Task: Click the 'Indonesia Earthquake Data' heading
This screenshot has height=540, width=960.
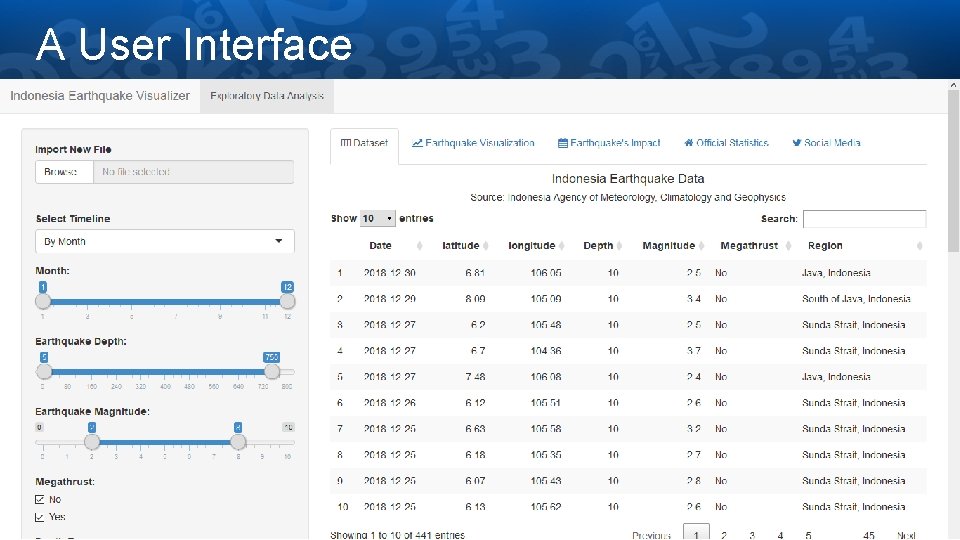Action: click(628, 179)
